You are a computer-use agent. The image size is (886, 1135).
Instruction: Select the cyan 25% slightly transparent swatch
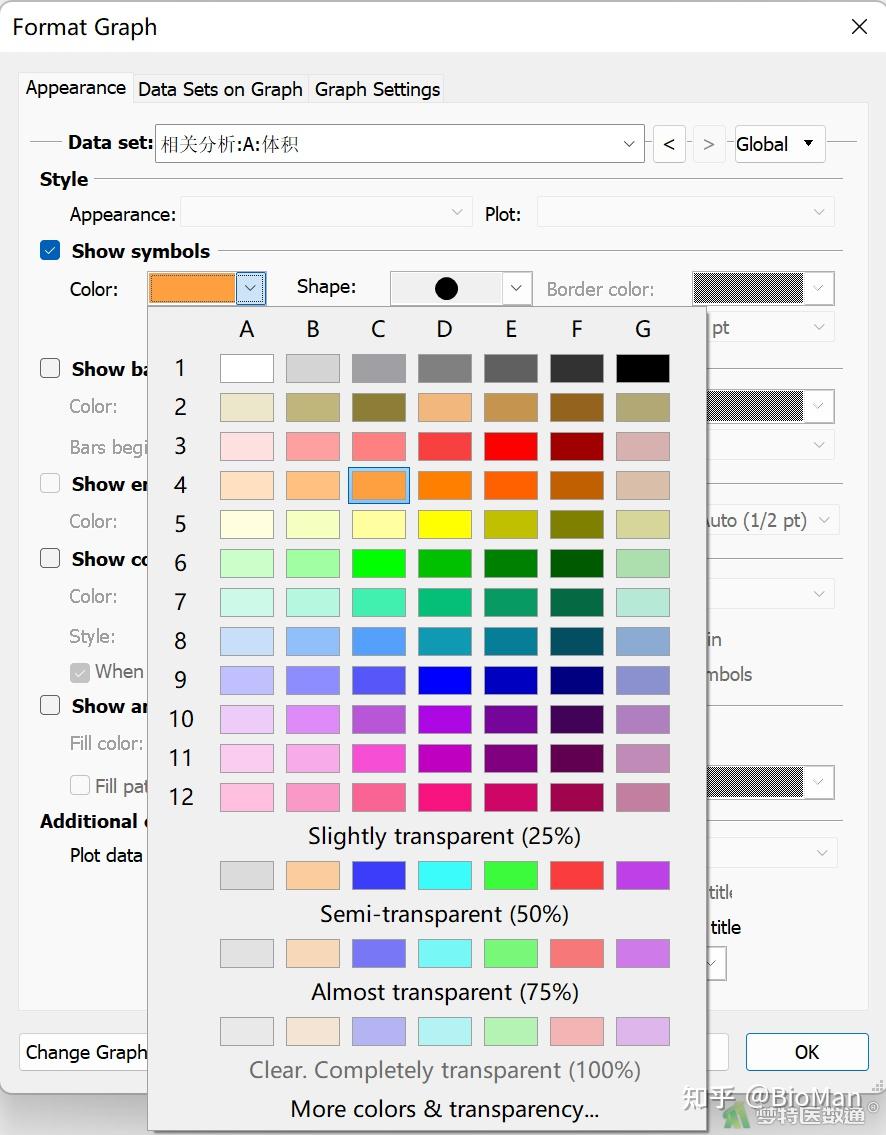click(444, 875)
